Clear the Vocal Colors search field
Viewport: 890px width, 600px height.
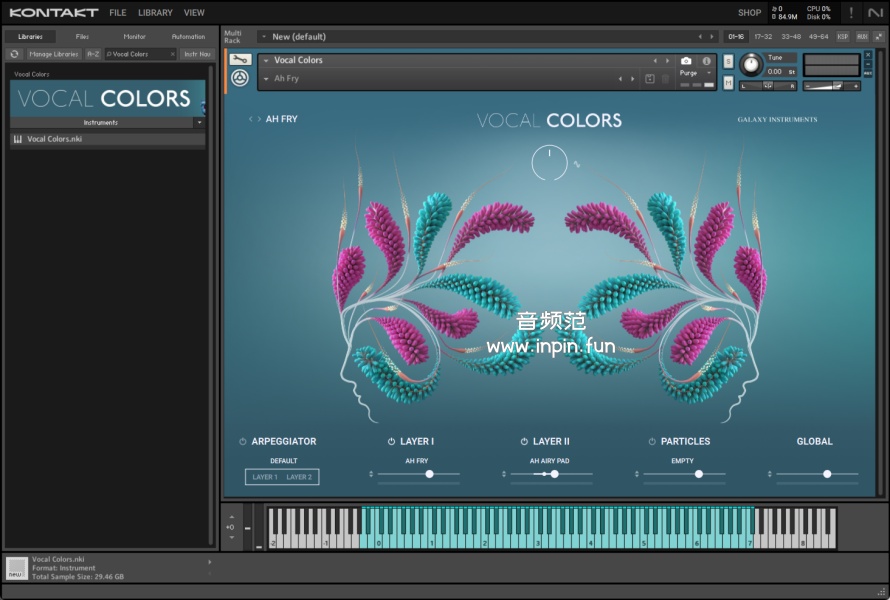tap(172, 54)
